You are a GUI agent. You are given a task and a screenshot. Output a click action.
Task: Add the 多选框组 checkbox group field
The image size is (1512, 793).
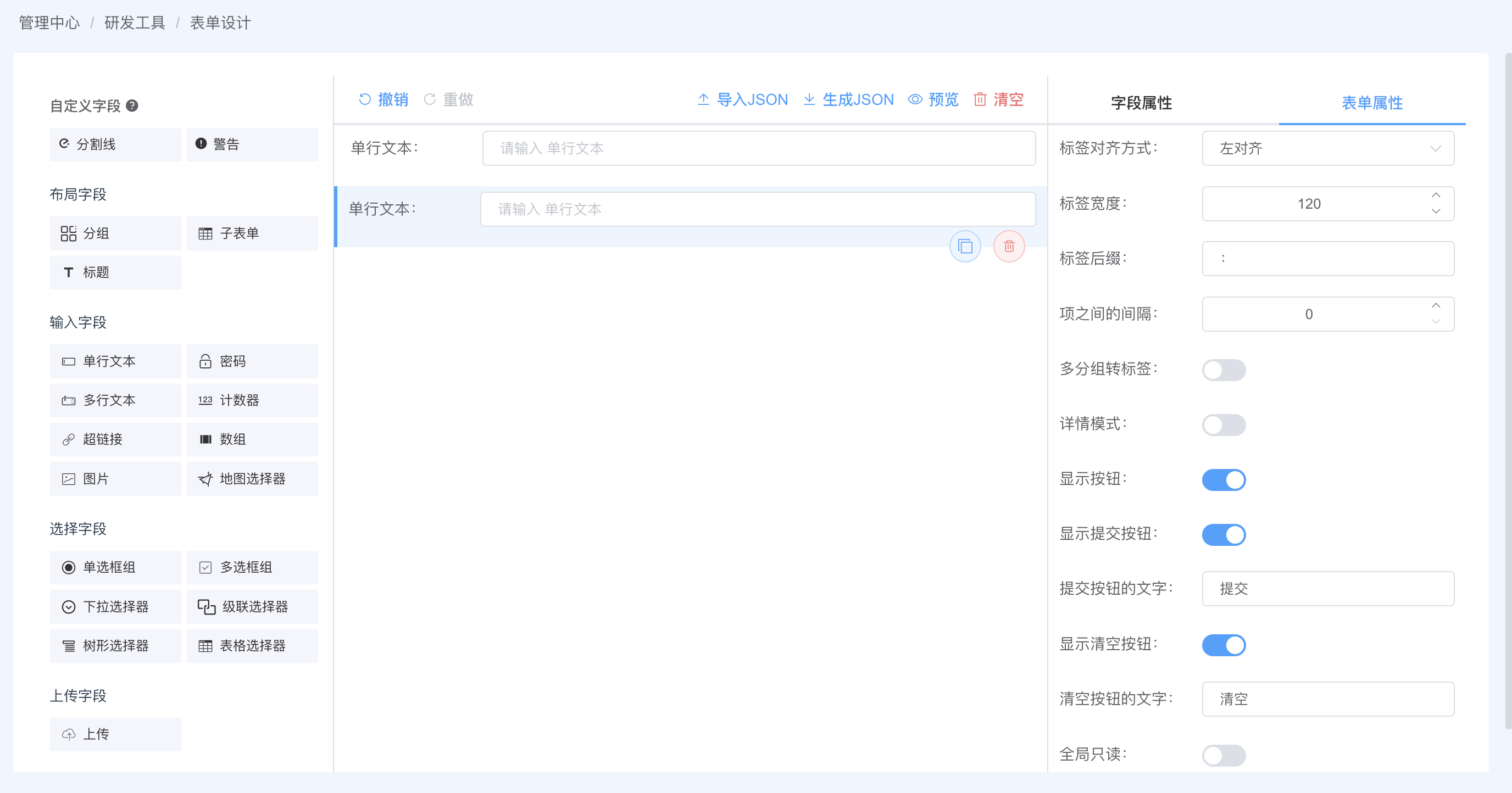point(252,567)
